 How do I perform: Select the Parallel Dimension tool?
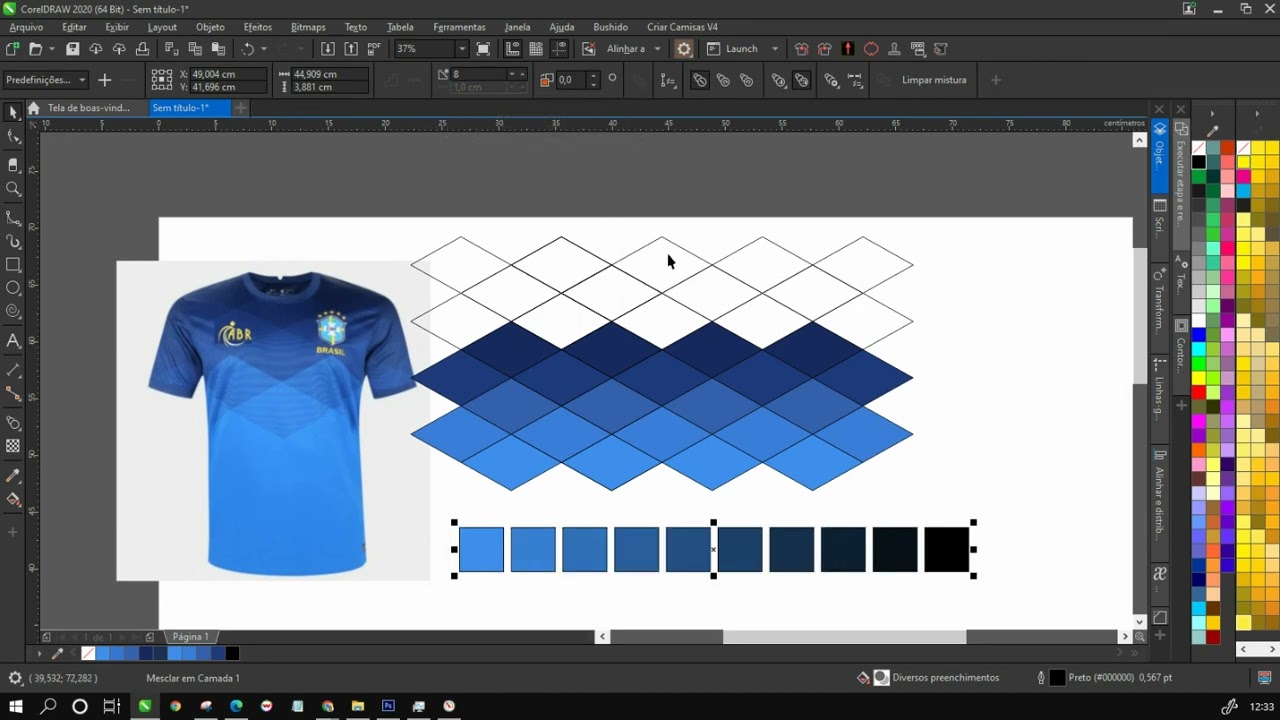13,370
